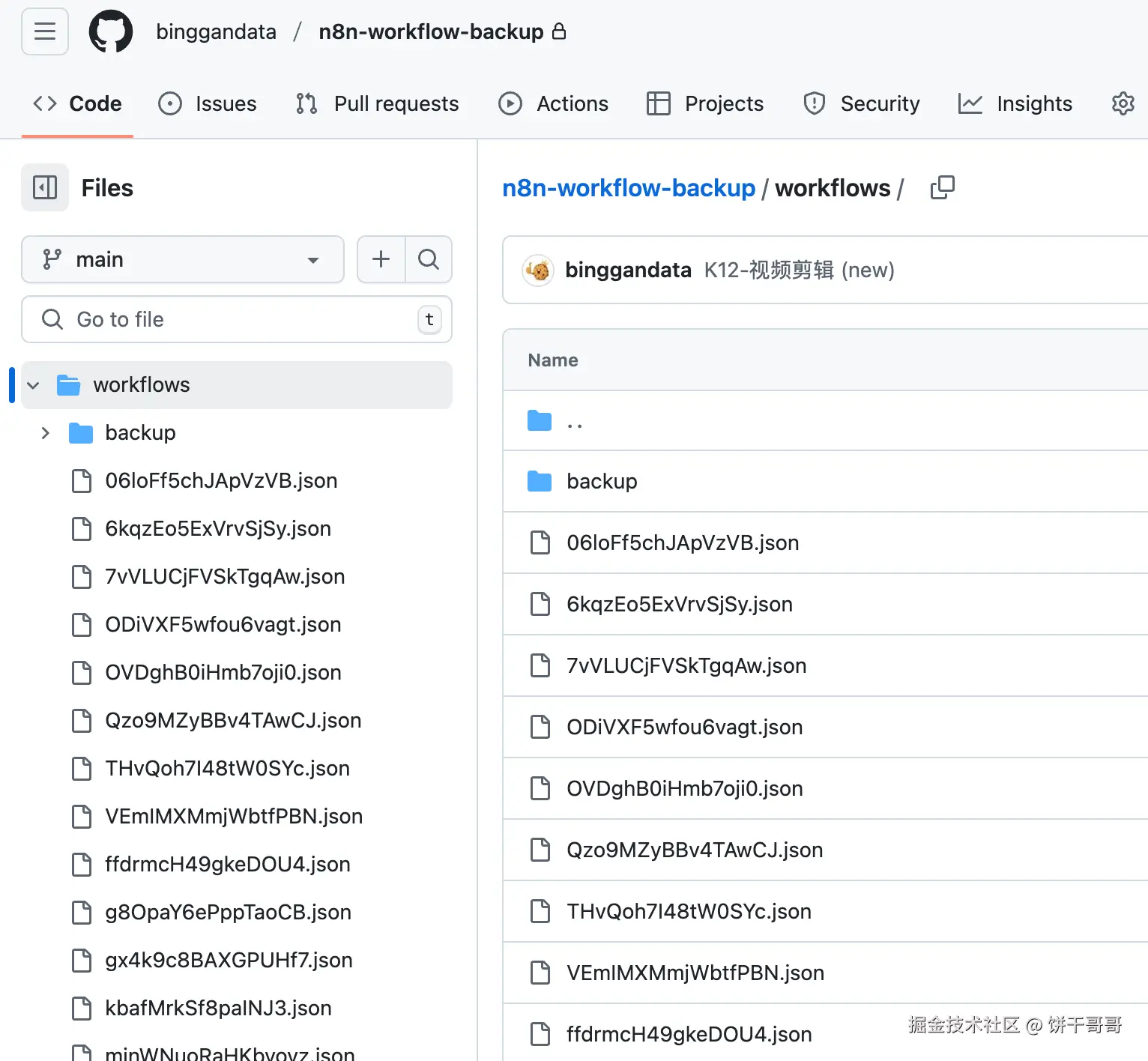Open the main branch dropdown

point(183,259)
